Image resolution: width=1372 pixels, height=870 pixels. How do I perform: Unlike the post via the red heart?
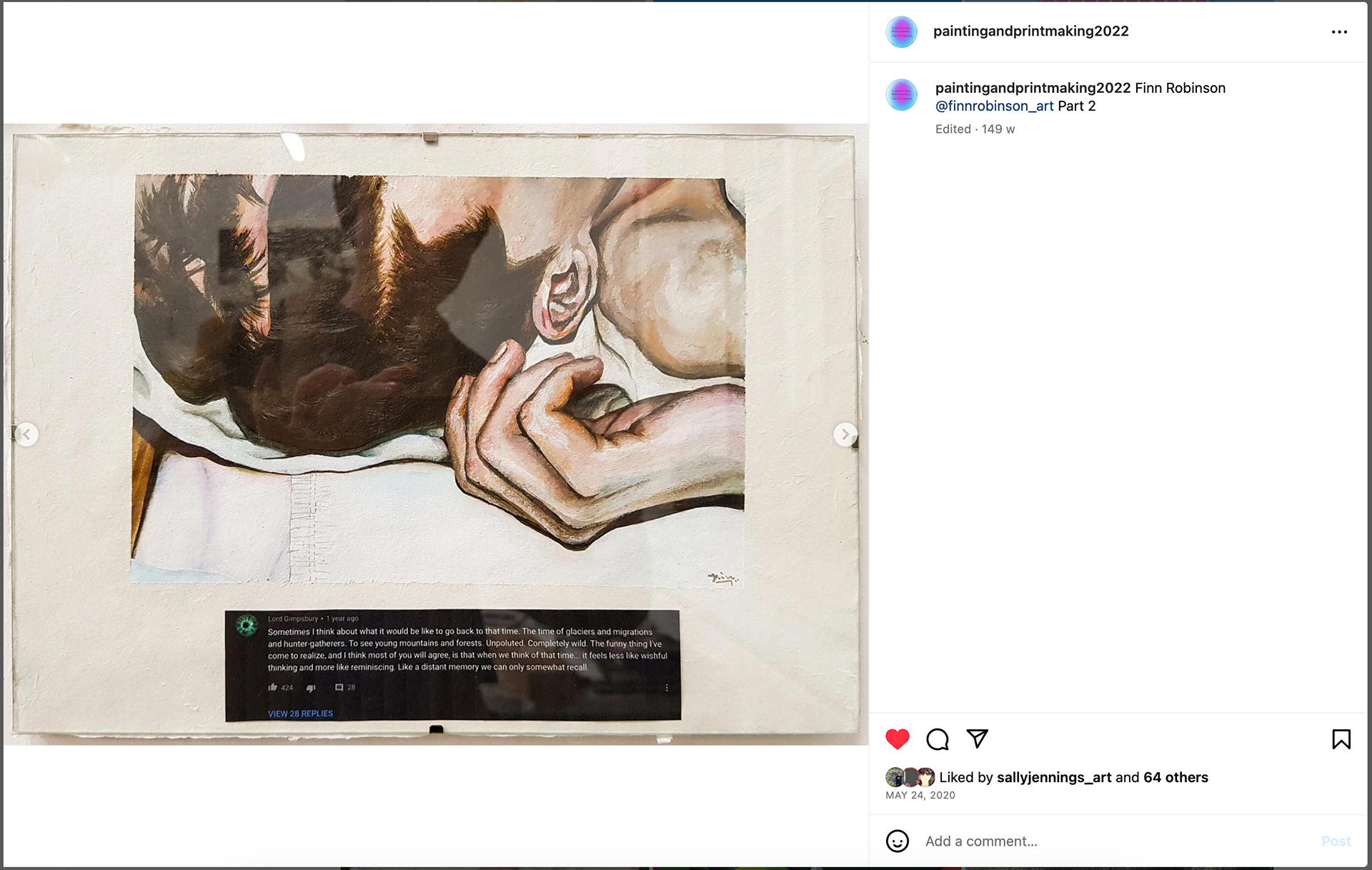[898, 739]
